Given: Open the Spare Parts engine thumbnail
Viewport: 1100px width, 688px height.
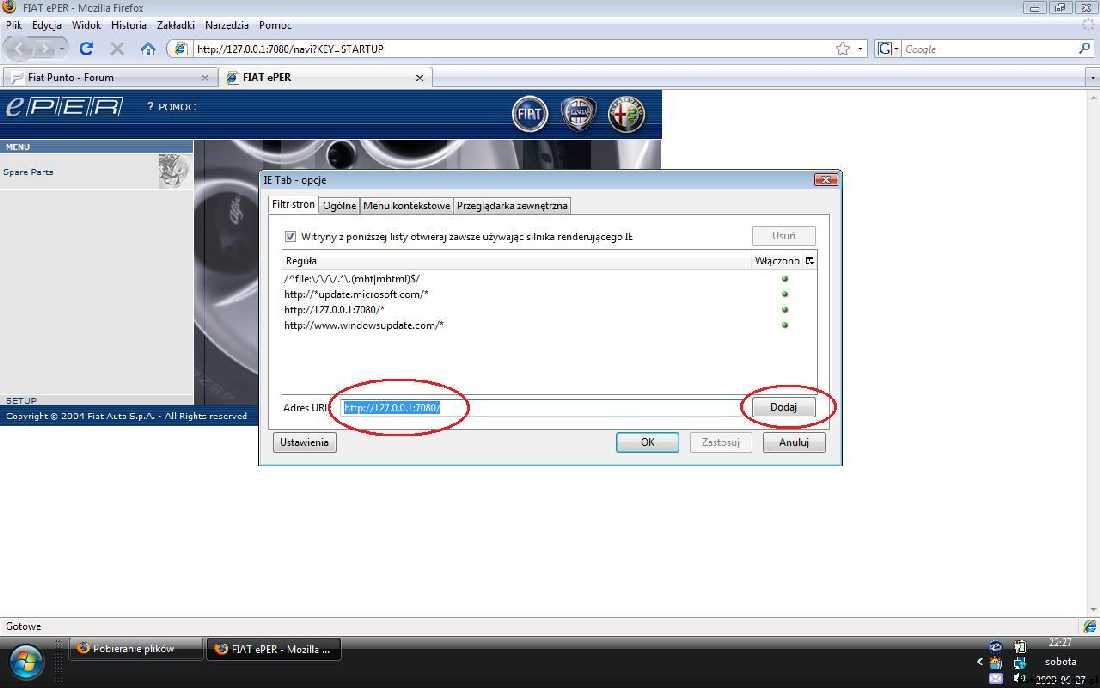Looking at the screenshot, I should point(173,171).
